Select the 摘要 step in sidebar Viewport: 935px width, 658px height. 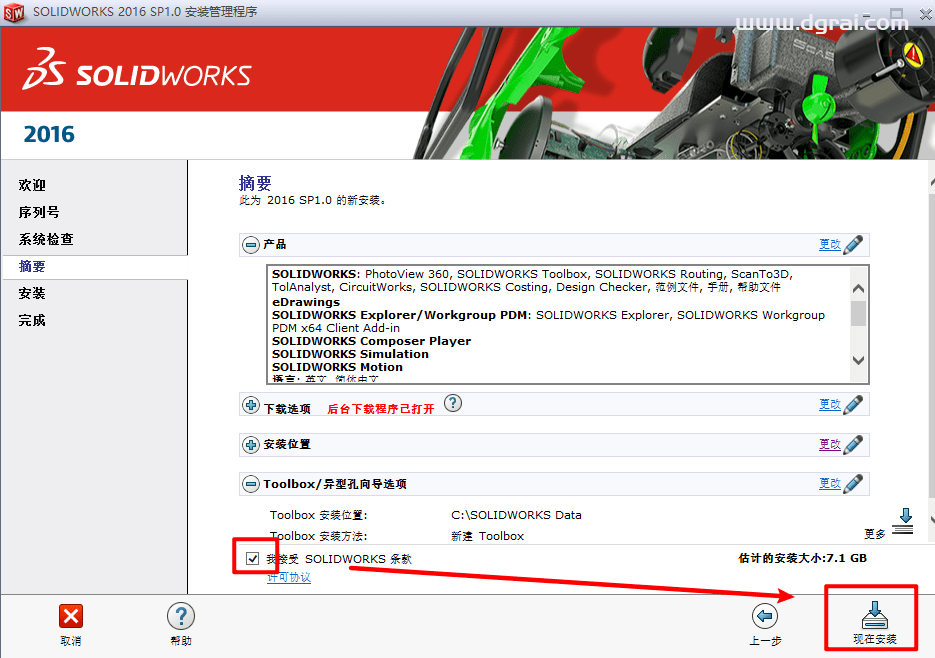pos(32,266)
